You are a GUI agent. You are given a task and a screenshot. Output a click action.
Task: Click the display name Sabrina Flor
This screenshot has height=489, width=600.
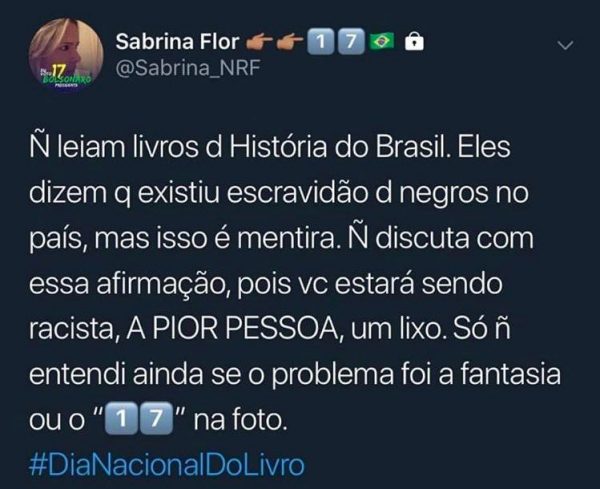[178, 41]
